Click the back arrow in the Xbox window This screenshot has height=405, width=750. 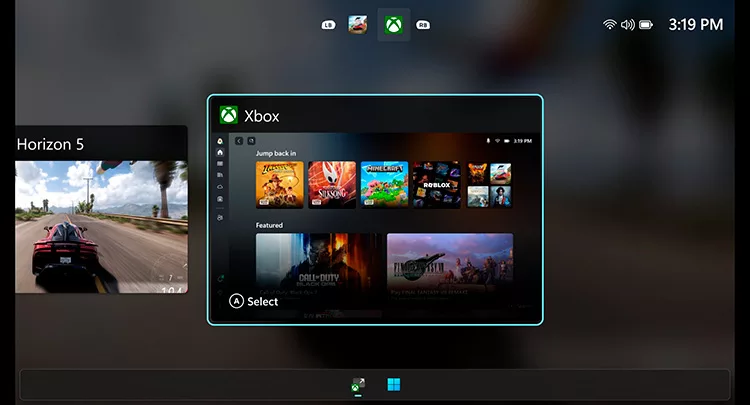(239, 141)
